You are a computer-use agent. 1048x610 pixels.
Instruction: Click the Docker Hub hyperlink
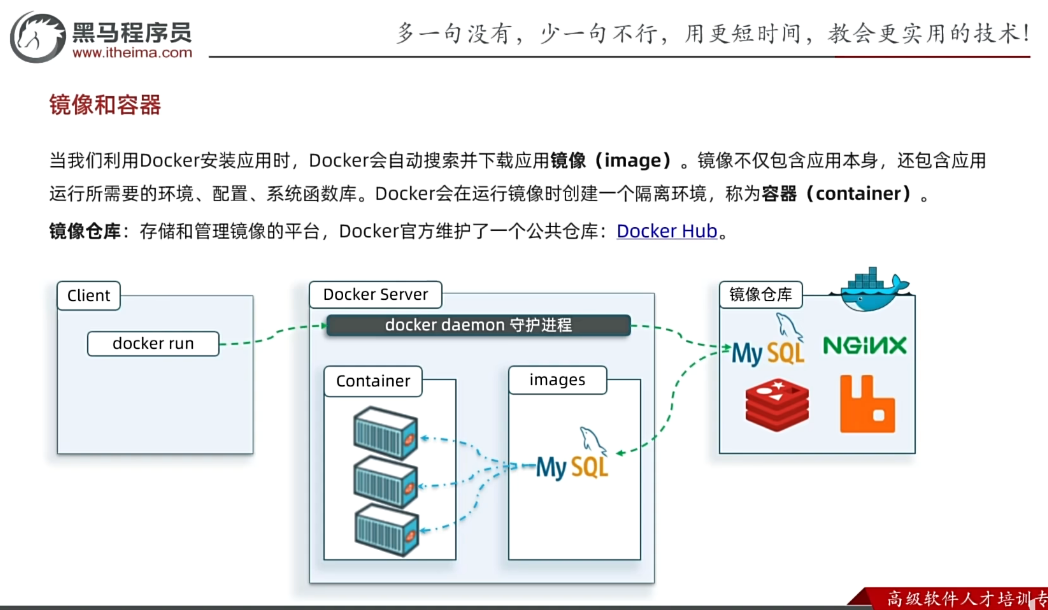[x=667, y=231]
